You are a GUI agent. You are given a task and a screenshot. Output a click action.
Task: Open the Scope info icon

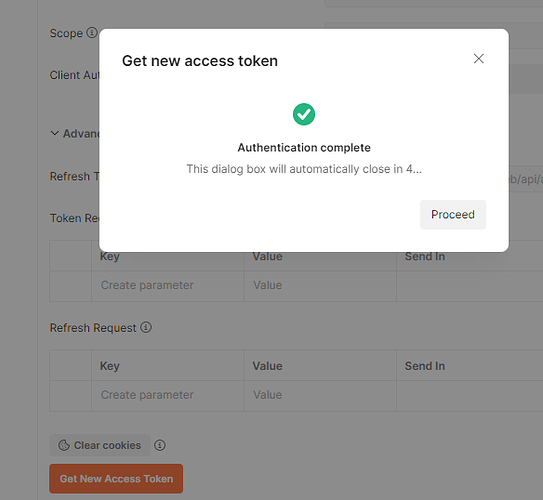(x=92, y=33)
